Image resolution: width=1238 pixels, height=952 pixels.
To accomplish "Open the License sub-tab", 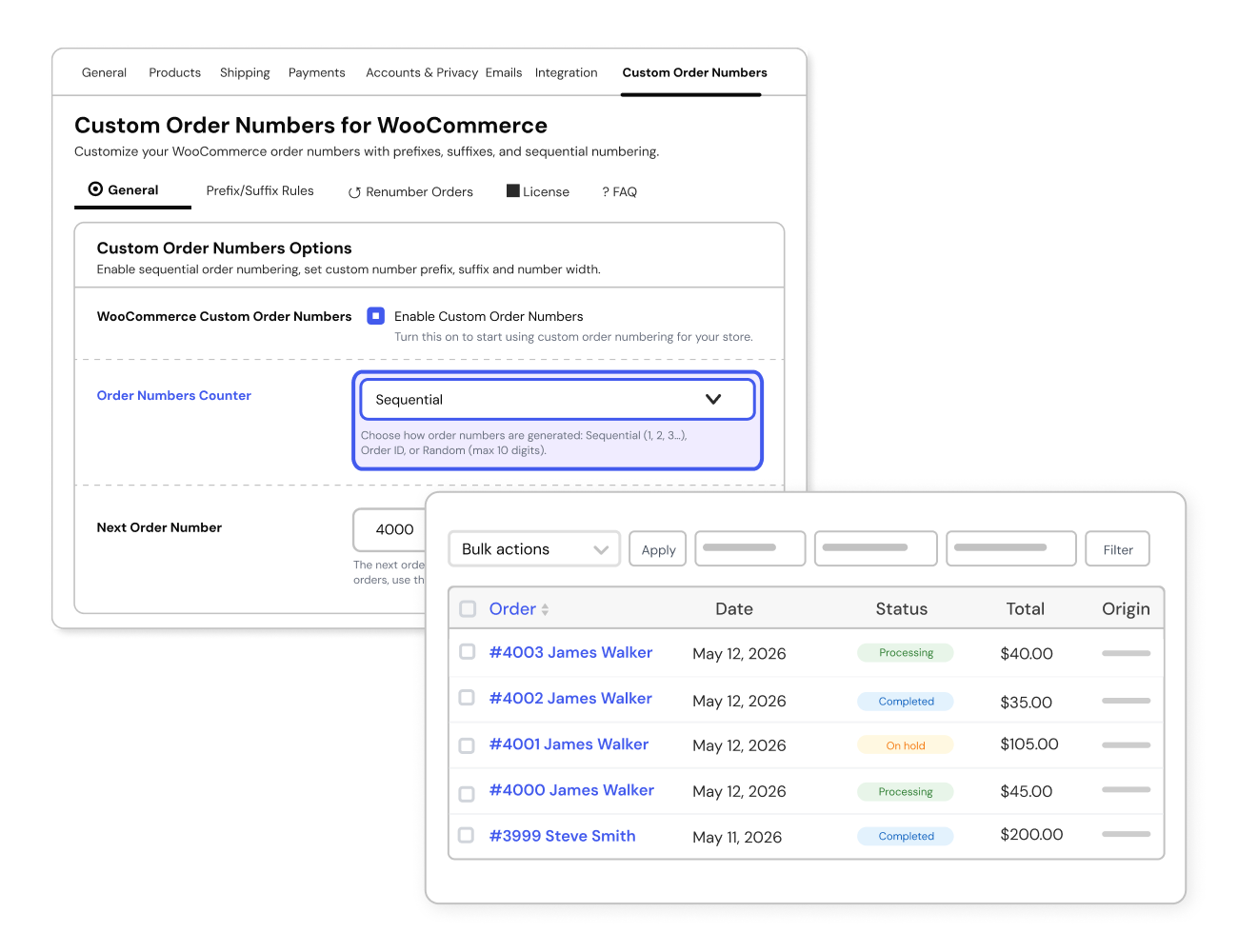I will [538, 191].
